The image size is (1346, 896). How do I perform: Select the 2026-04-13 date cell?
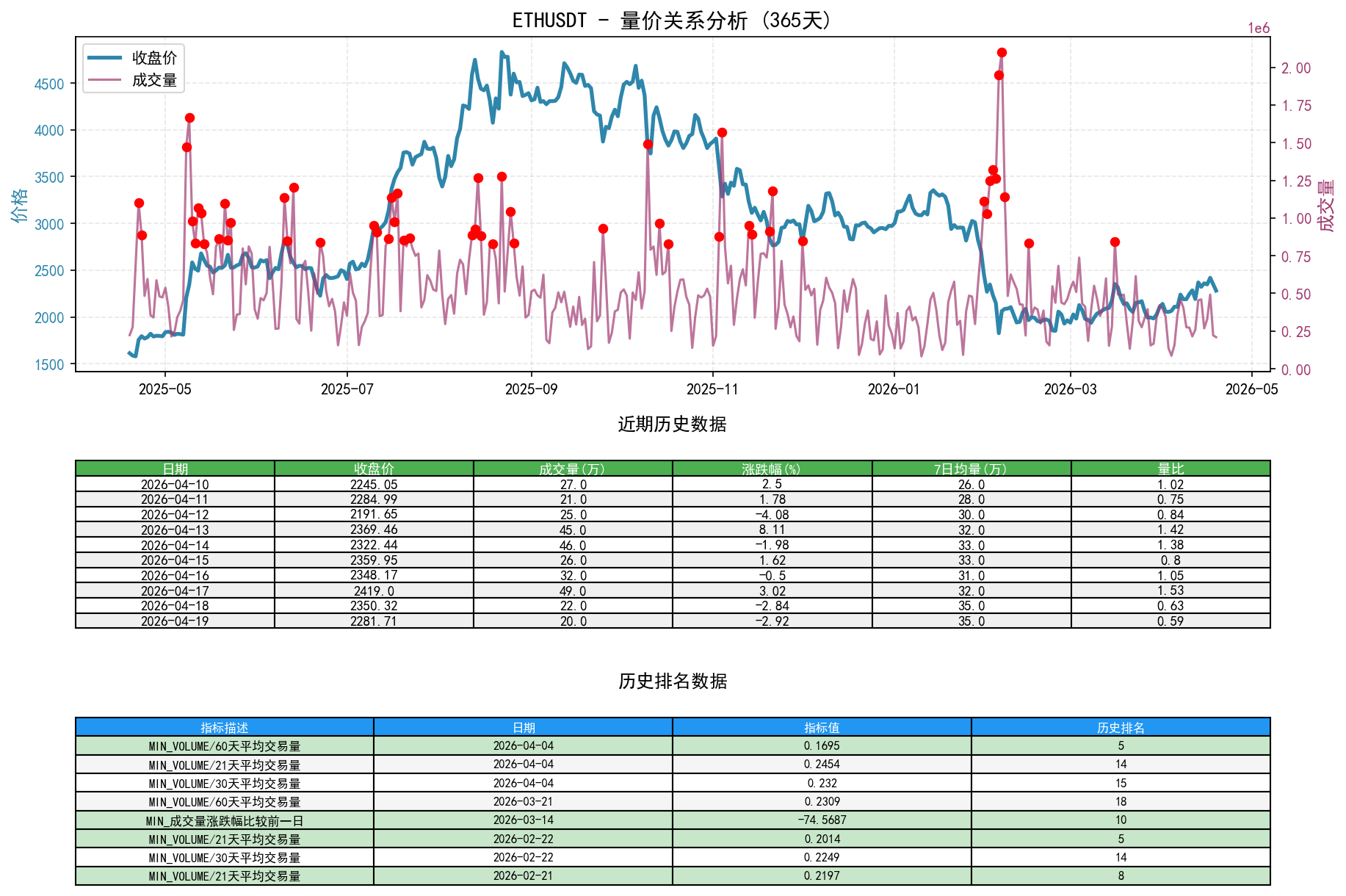click(x=176, y=530)
